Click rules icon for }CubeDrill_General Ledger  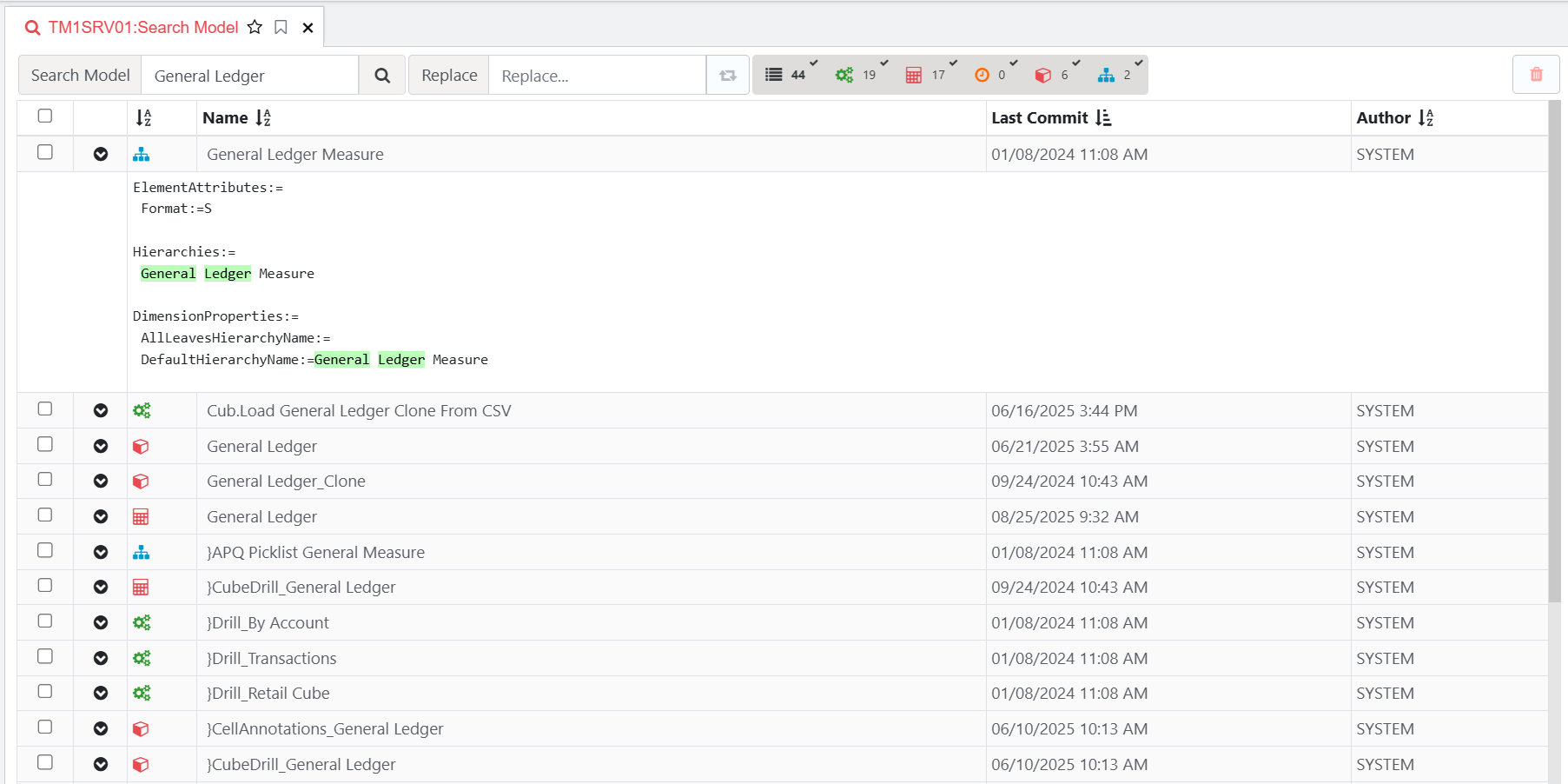pyautogui.click(x=141, y=588)
